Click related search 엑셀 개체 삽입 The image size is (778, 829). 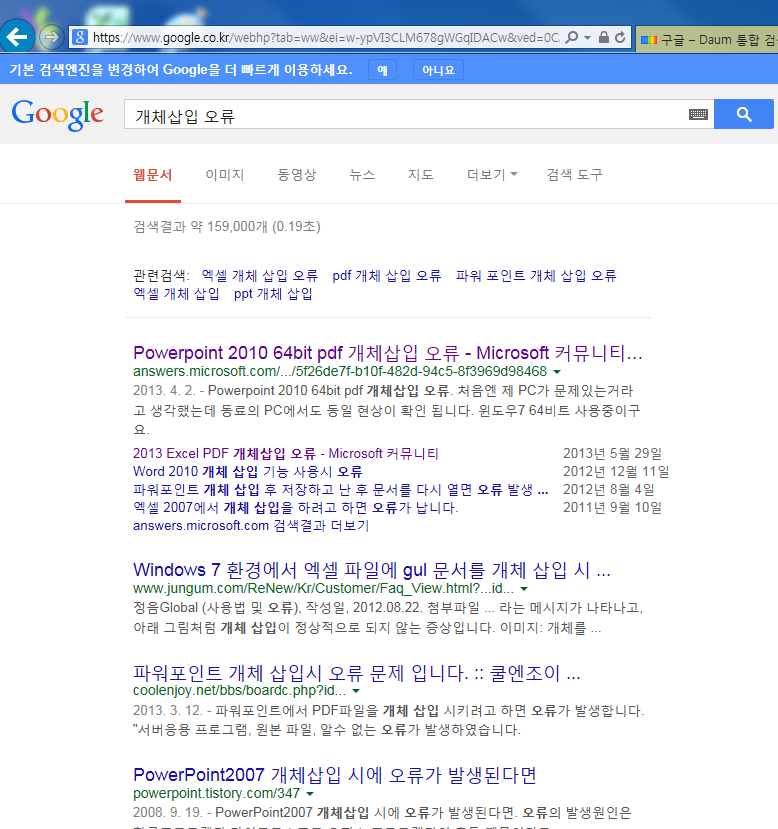tap(177, 293)
